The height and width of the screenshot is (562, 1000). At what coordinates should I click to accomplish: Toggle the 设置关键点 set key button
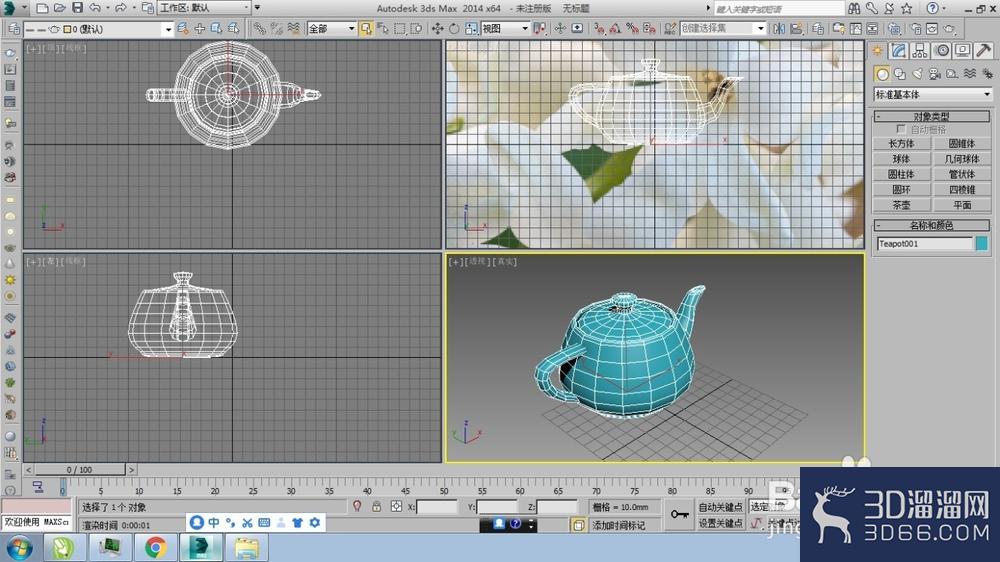[721, 523]
